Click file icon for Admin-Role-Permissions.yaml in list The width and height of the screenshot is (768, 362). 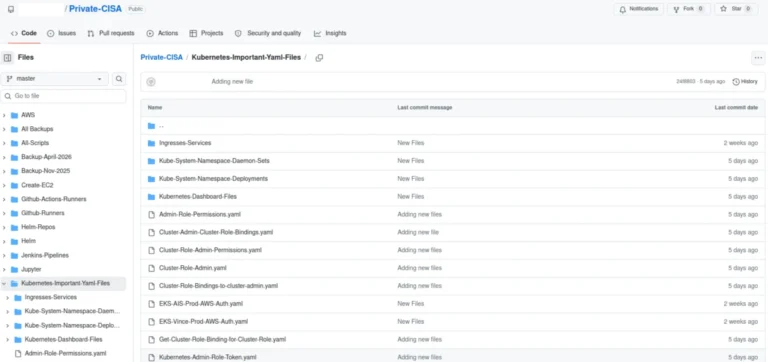[151, 215]
